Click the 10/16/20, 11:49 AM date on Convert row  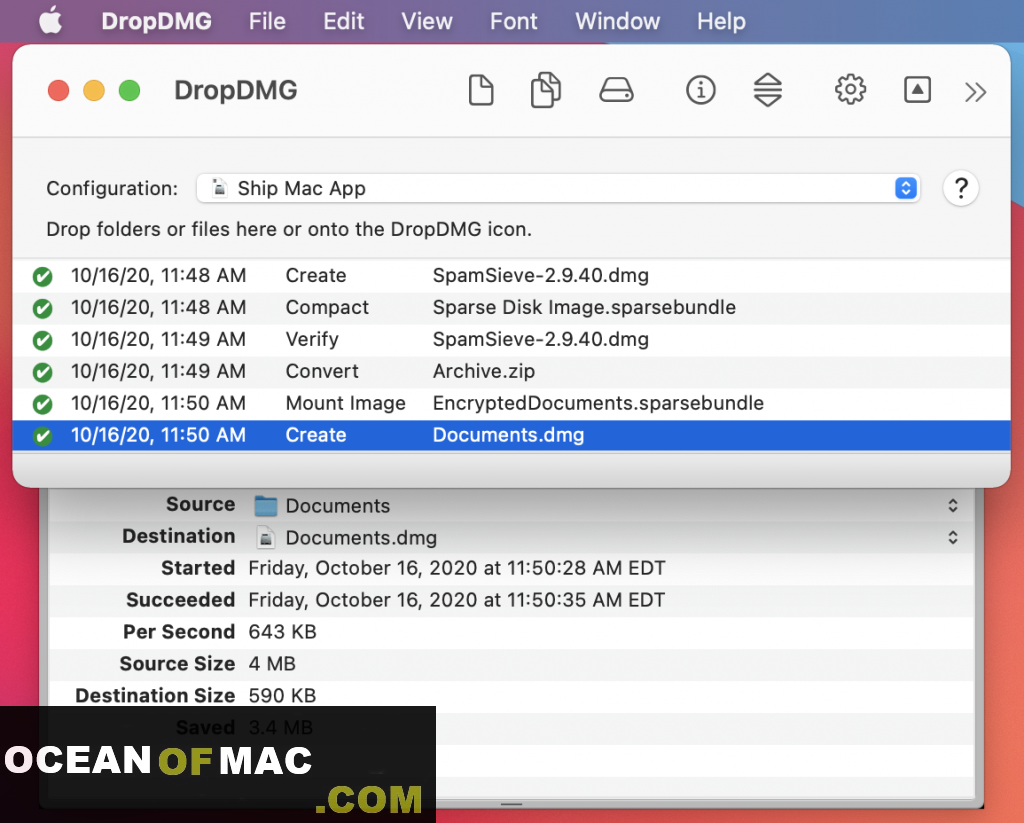(159, 372)
